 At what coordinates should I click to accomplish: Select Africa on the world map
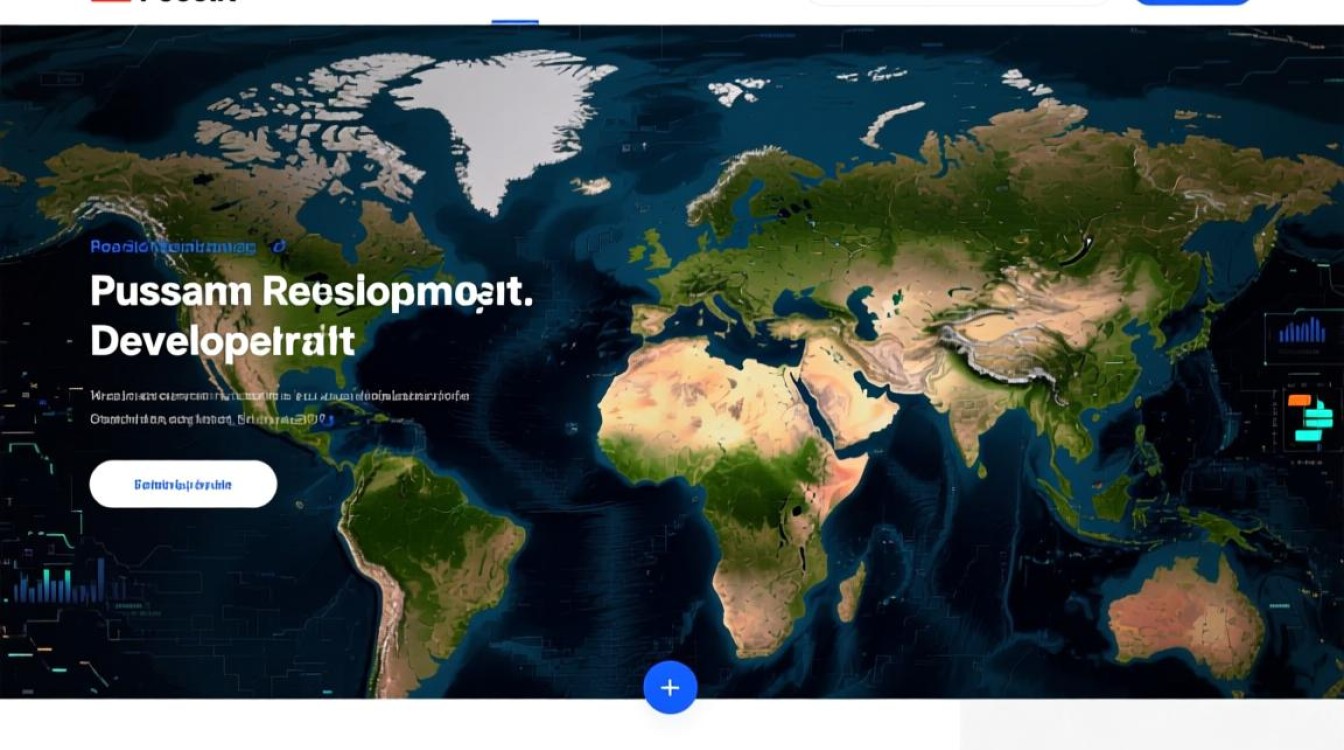point(740,470)
